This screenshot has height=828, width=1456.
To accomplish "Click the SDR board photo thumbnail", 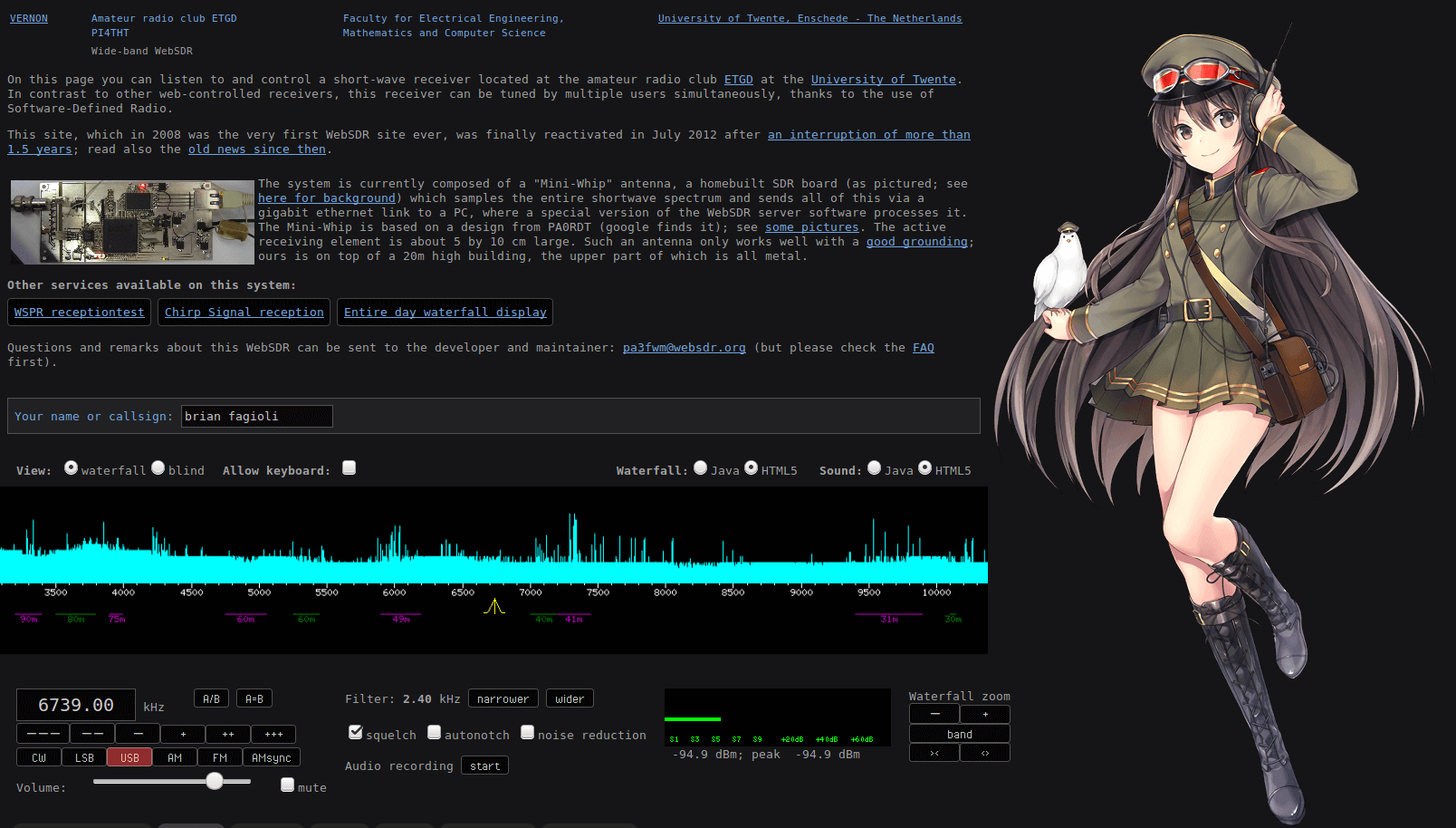I will [132, 222].
